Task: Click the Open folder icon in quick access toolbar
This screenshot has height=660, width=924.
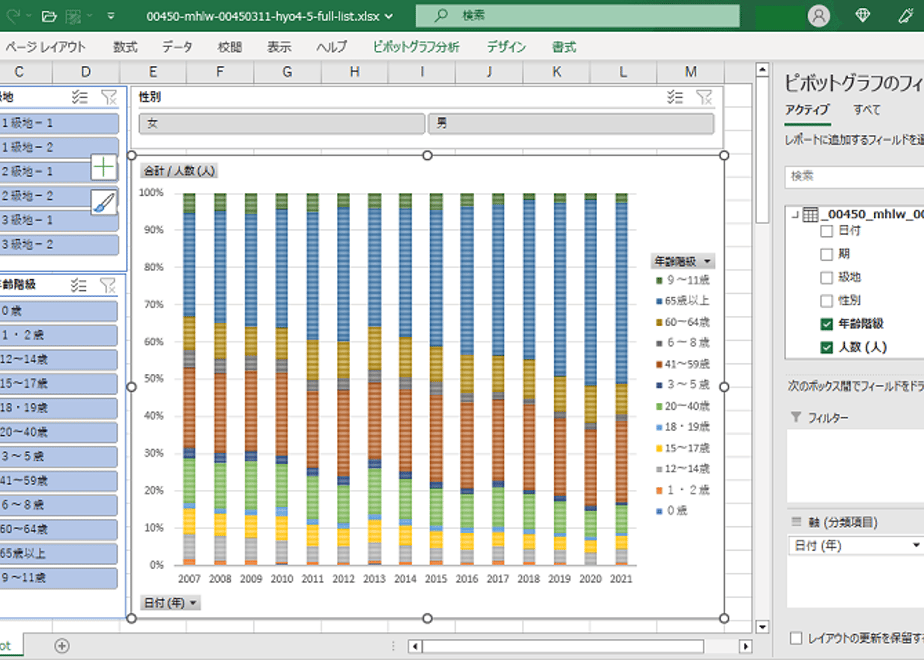Action: [x=50, y=16]
